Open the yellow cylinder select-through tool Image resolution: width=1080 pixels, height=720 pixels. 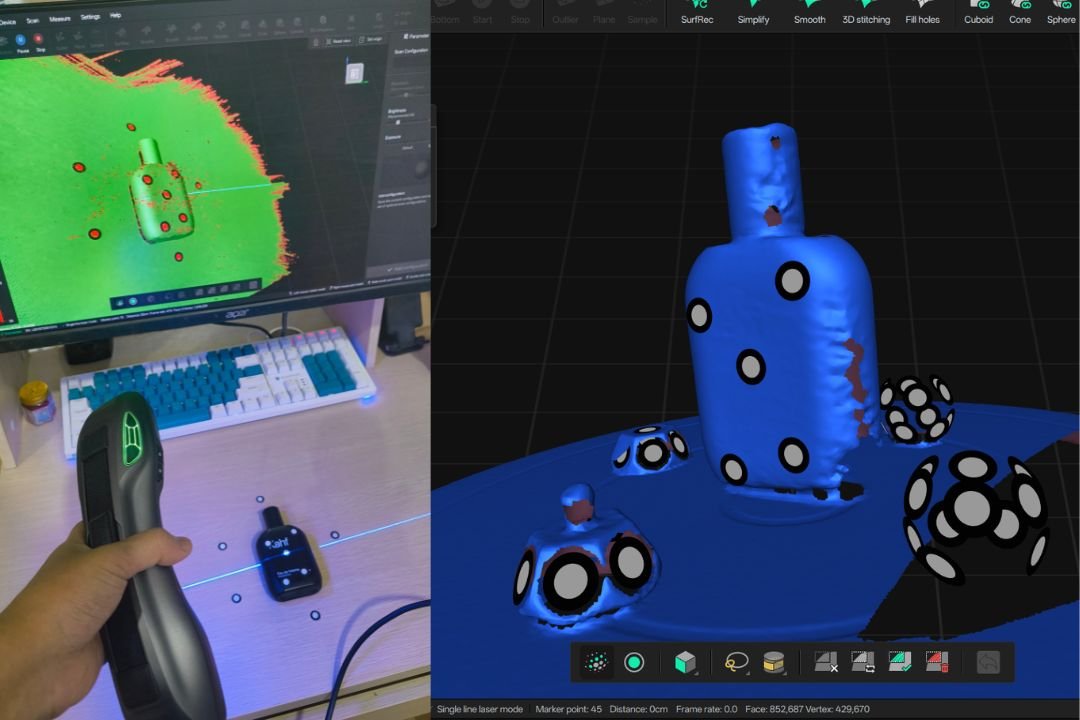tap(773, 662)
